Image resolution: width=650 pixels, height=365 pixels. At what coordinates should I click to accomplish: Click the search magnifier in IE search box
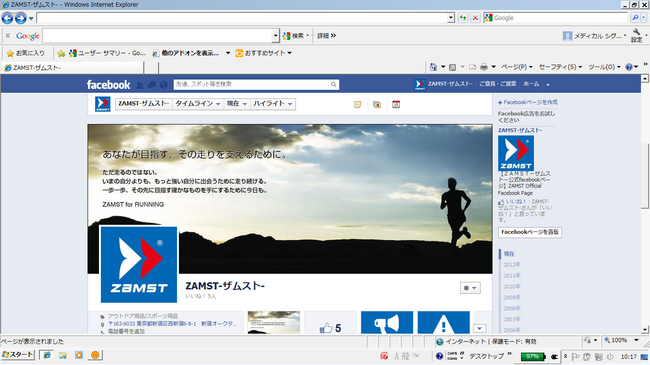pos(635,18)
